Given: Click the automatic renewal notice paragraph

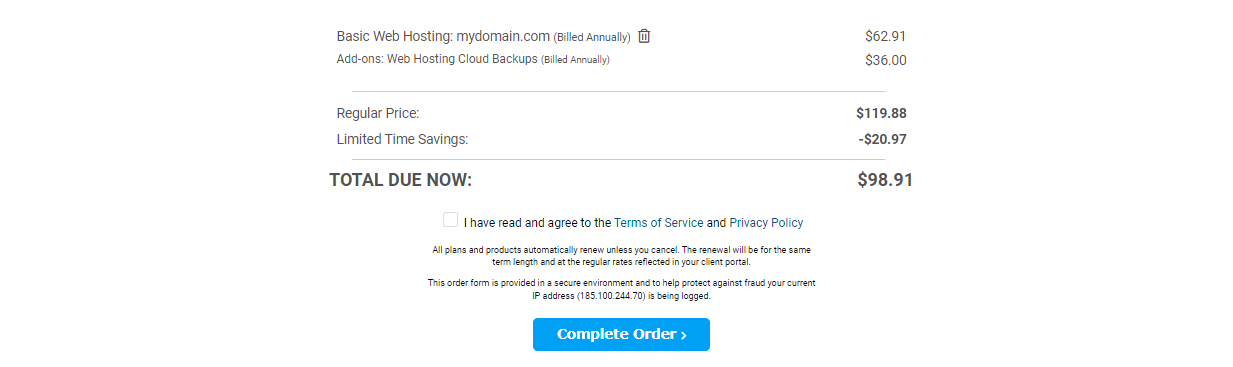Looking at the screenshot, I should click(621, 255).
